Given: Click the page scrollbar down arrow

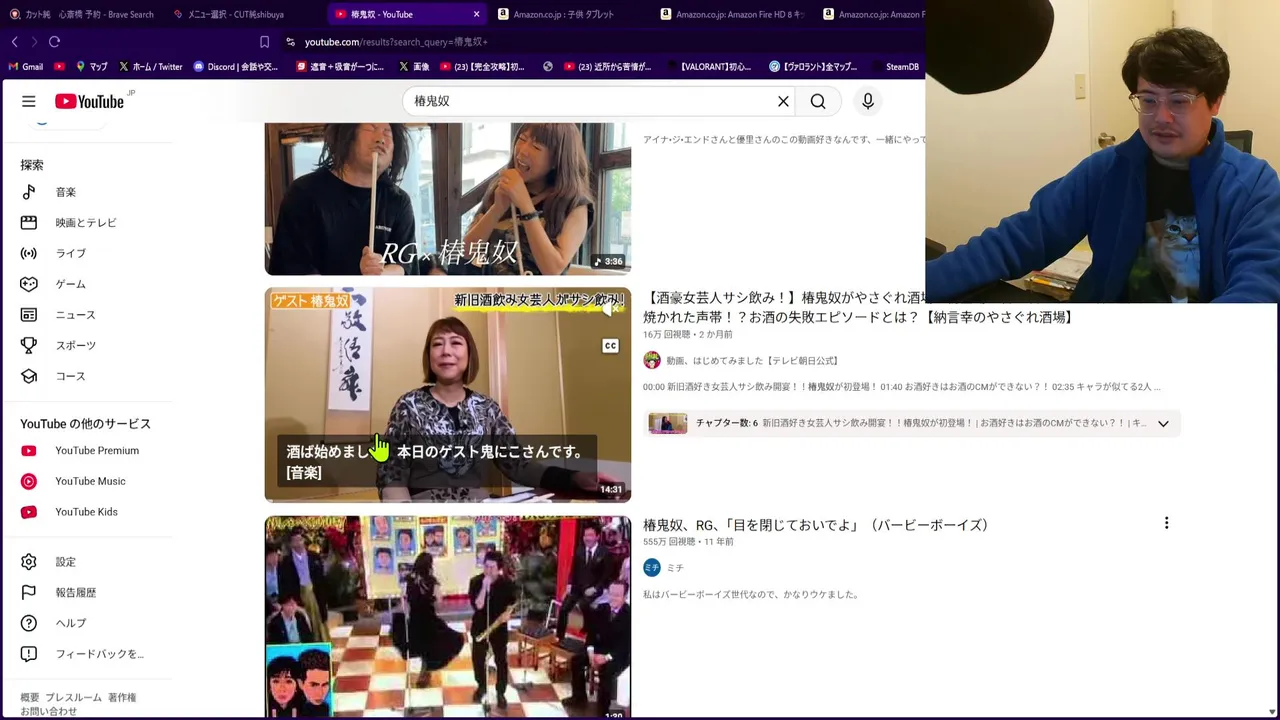Looking at the screenshot, I should coord(1272,711).
